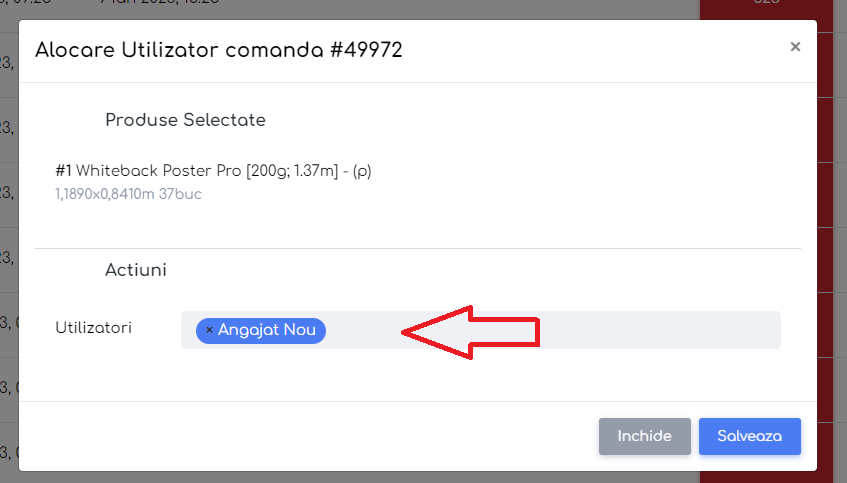Click the 1,1890x0,8410m dimensions text
Screen dimensions: 847x483
pyautogui.click(x=105, y=194)
